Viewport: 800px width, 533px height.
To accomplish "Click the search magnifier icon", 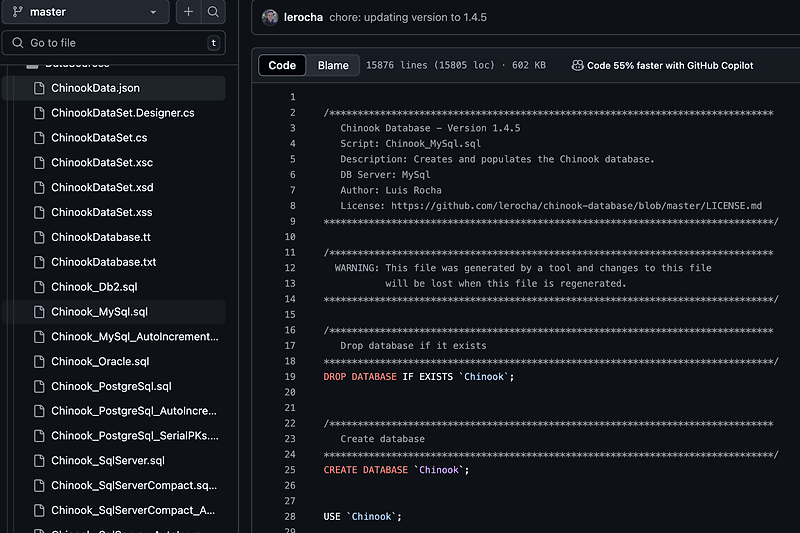I will [x=213, y=12].
